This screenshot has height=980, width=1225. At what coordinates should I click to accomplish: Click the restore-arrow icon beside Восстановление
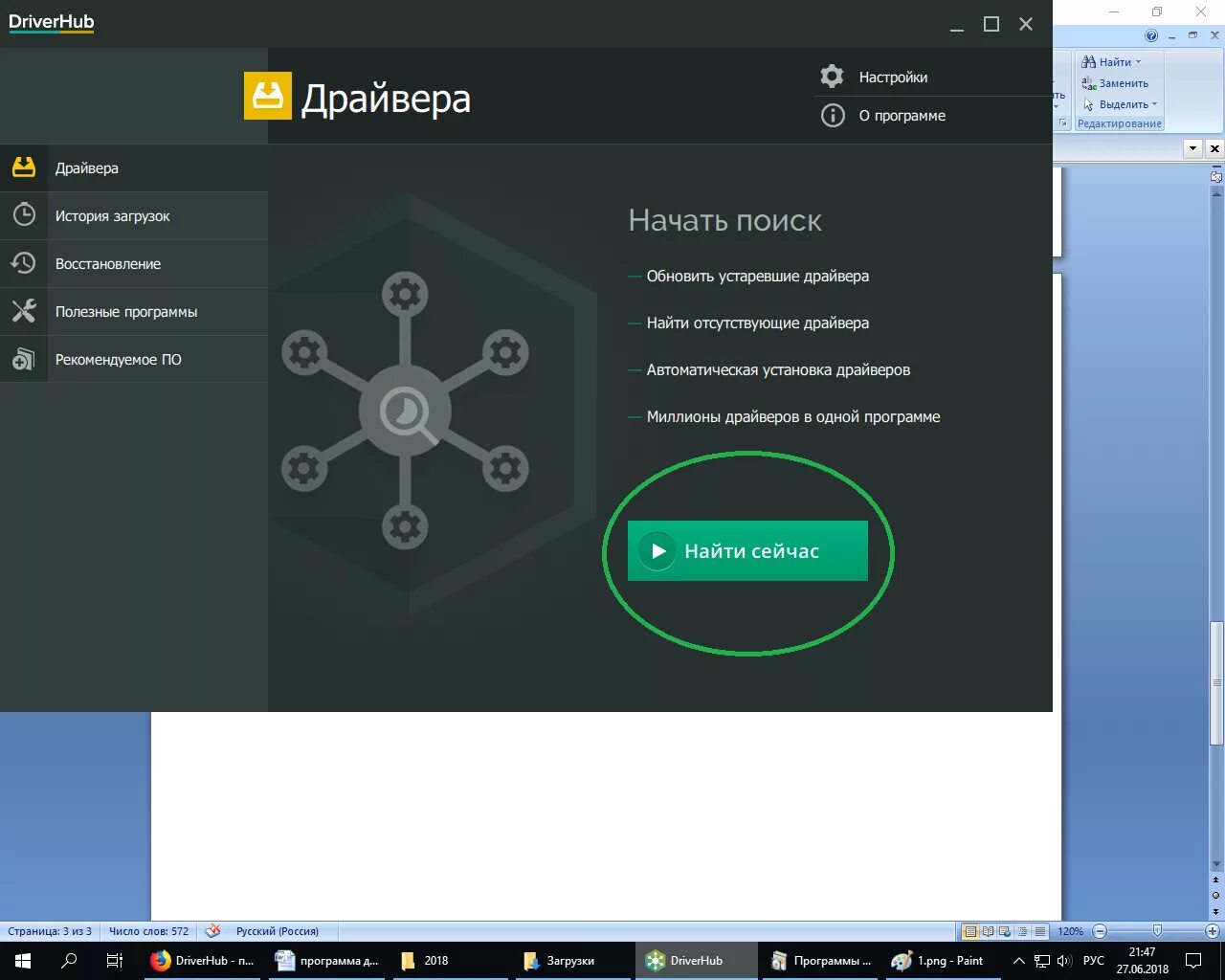point(24,262)
